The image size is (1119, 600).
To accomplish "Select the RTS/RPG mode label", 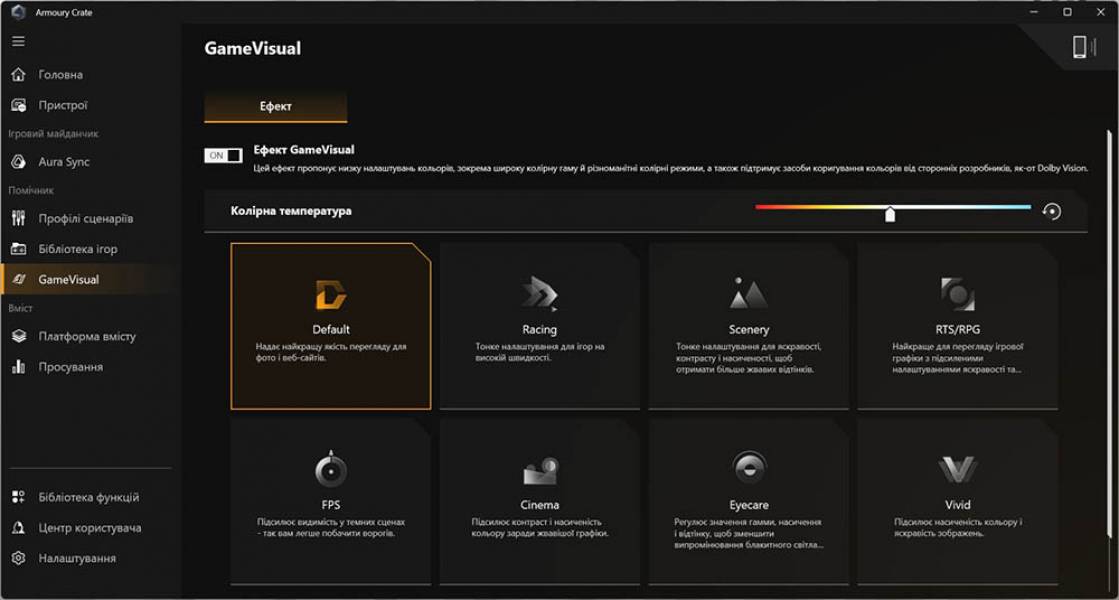I will (x=957, y=330).
